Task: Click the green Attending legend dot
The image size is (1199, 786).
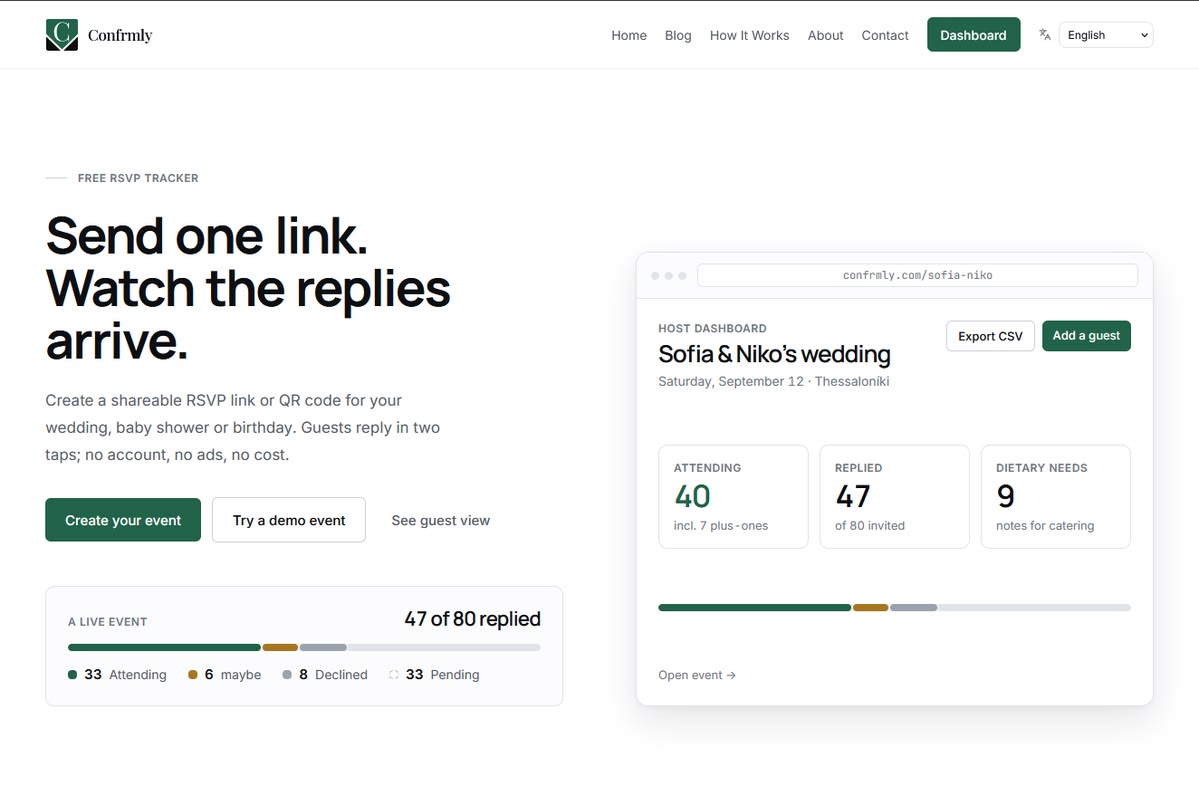Action: (73, 674)
